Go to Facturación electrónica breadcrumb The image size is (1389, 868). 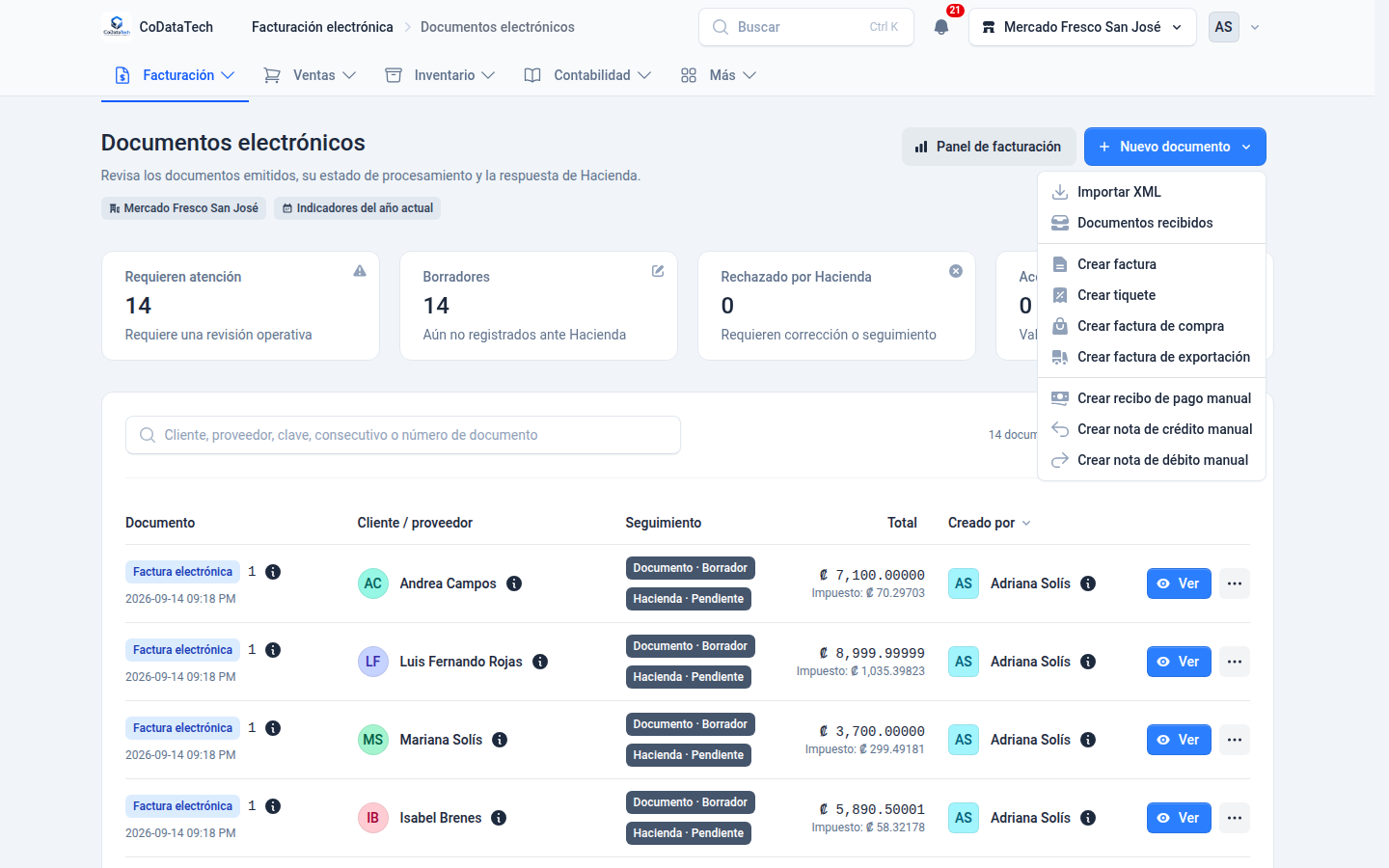[x=322, y=27]
